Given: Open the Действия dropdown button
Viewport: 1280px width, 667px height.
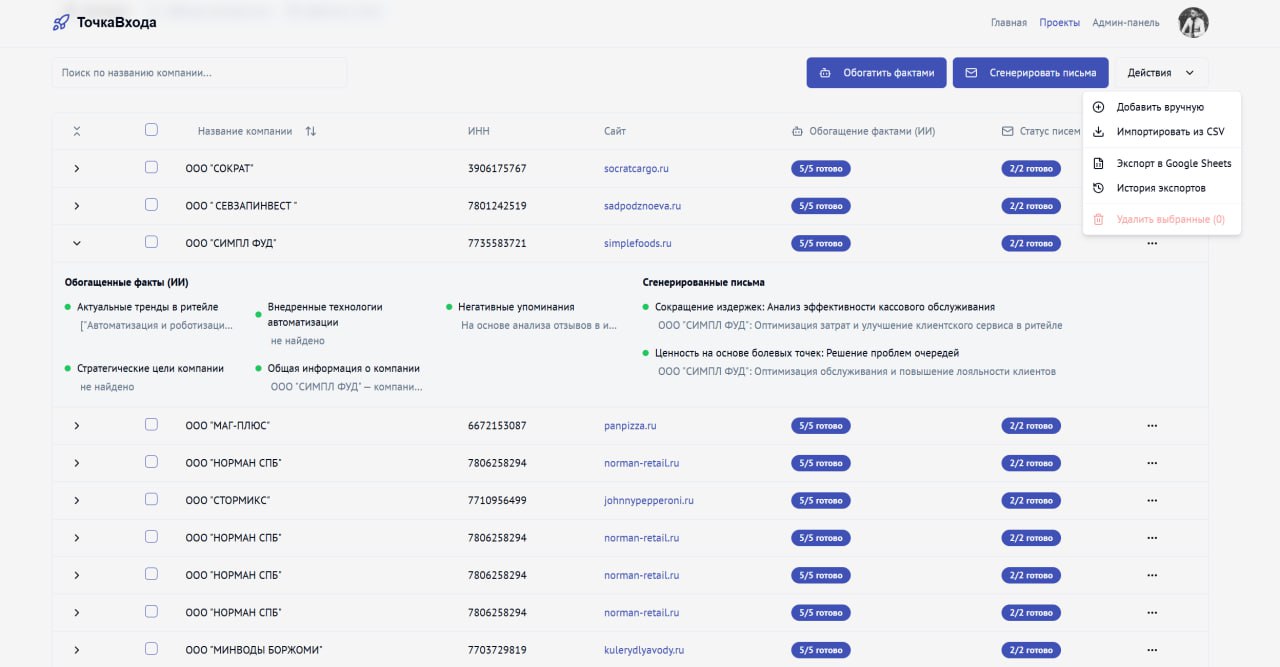Looking at the screenshot, I should [1160, 72].
